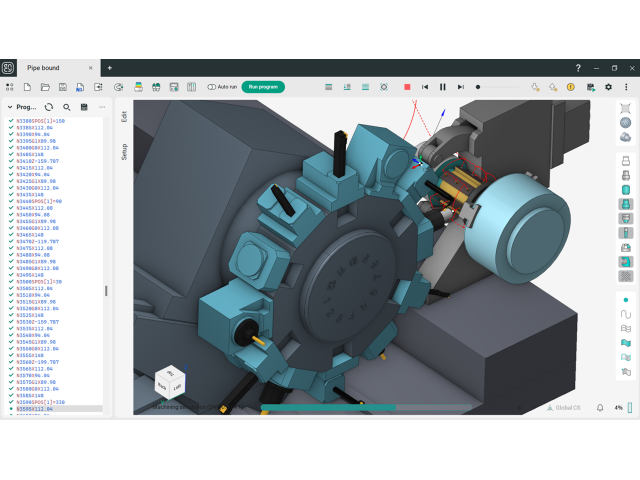
Task: Stop the simulation with the red stop button
Action: point(407,87)
